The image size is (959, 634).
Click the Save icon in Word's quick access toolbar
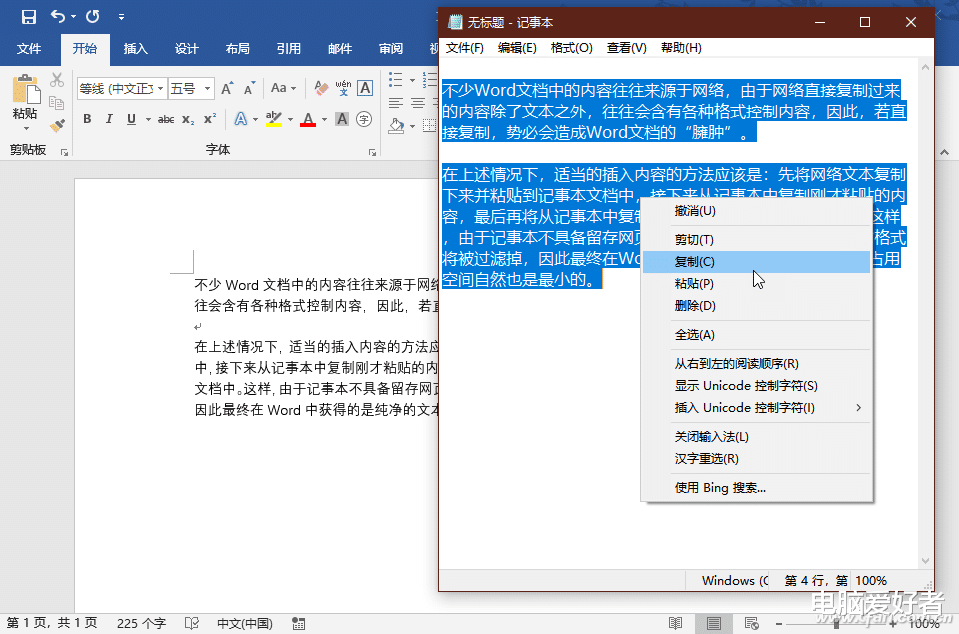click(x=28, y=17)
